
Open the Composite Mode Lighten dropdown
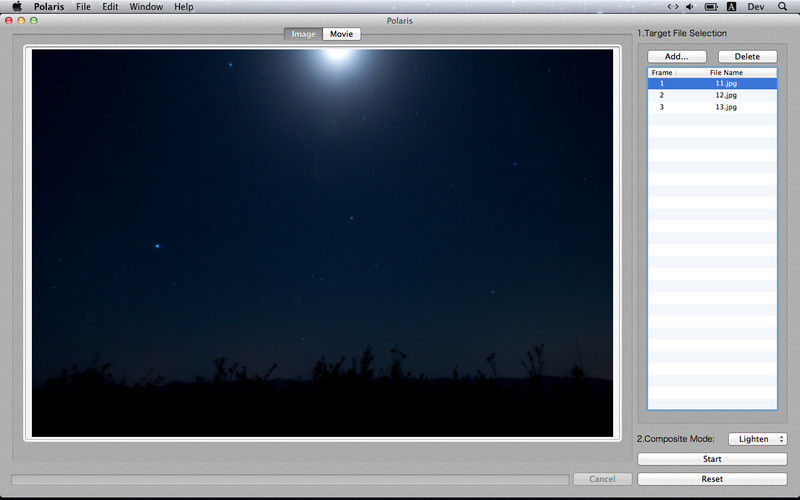click(x=757, y=439)
